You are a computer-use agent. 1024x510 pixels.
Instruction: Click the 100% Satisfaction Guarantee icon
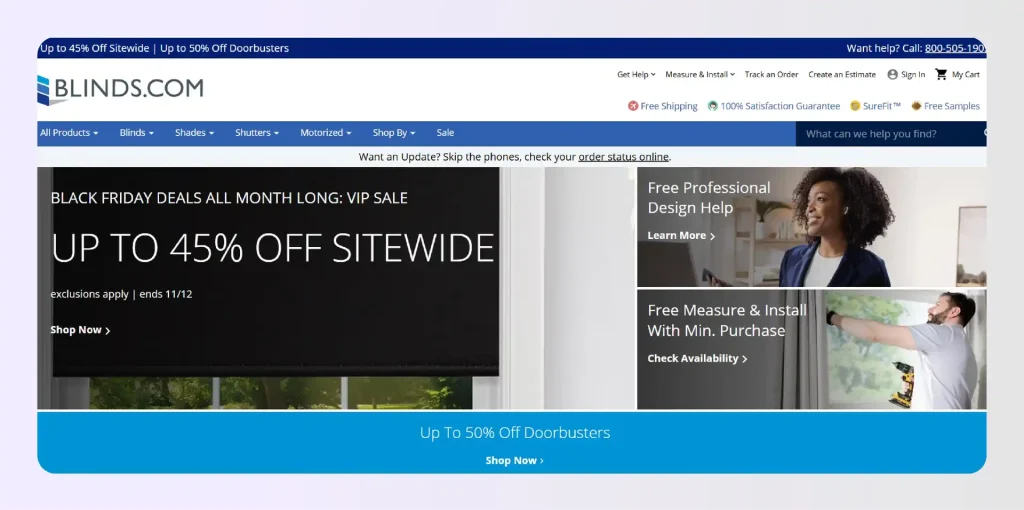(x=713, y=106)
